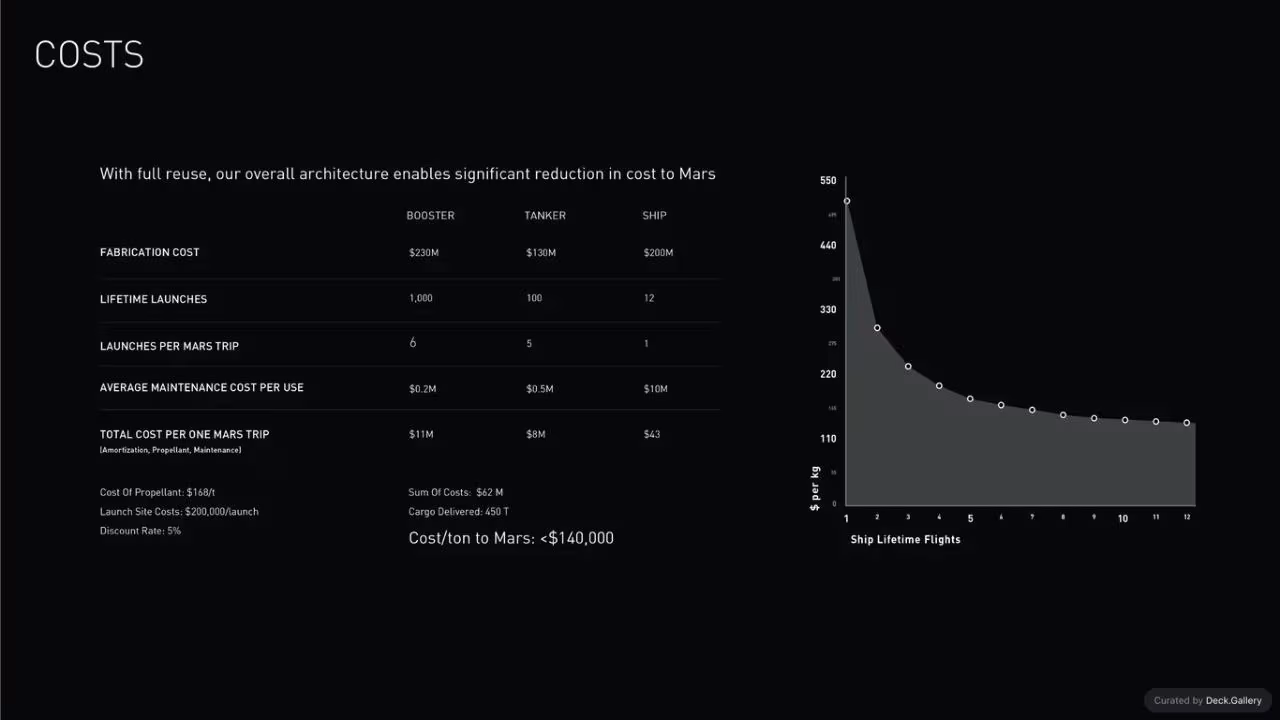The image size is (1280, 720).
Task: Click the "LIFETIME LAUNCHES" row label
Action: 153,299
